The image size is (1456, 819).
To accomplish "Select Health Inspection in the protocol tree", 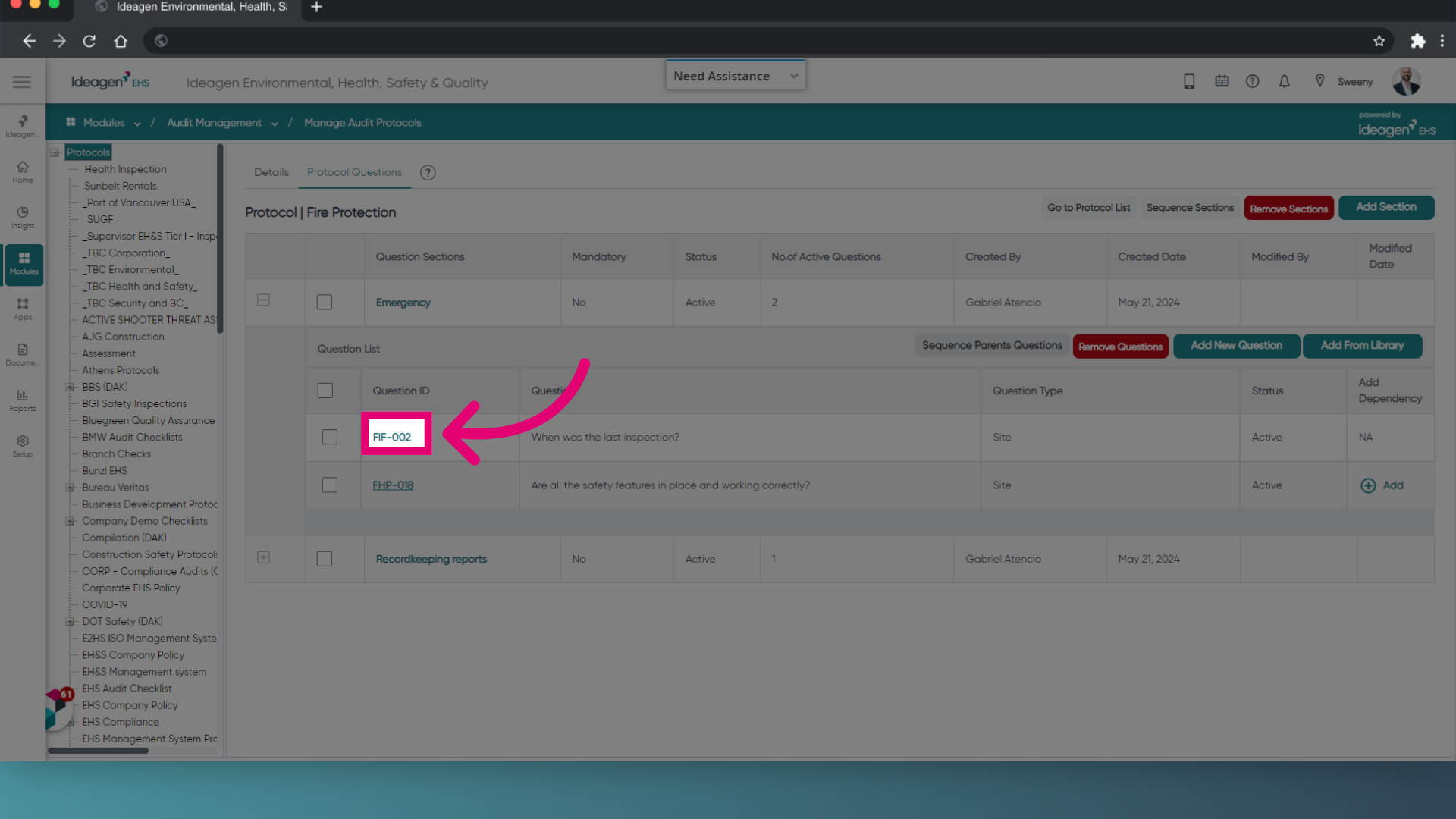I will (x=125, y=169).
